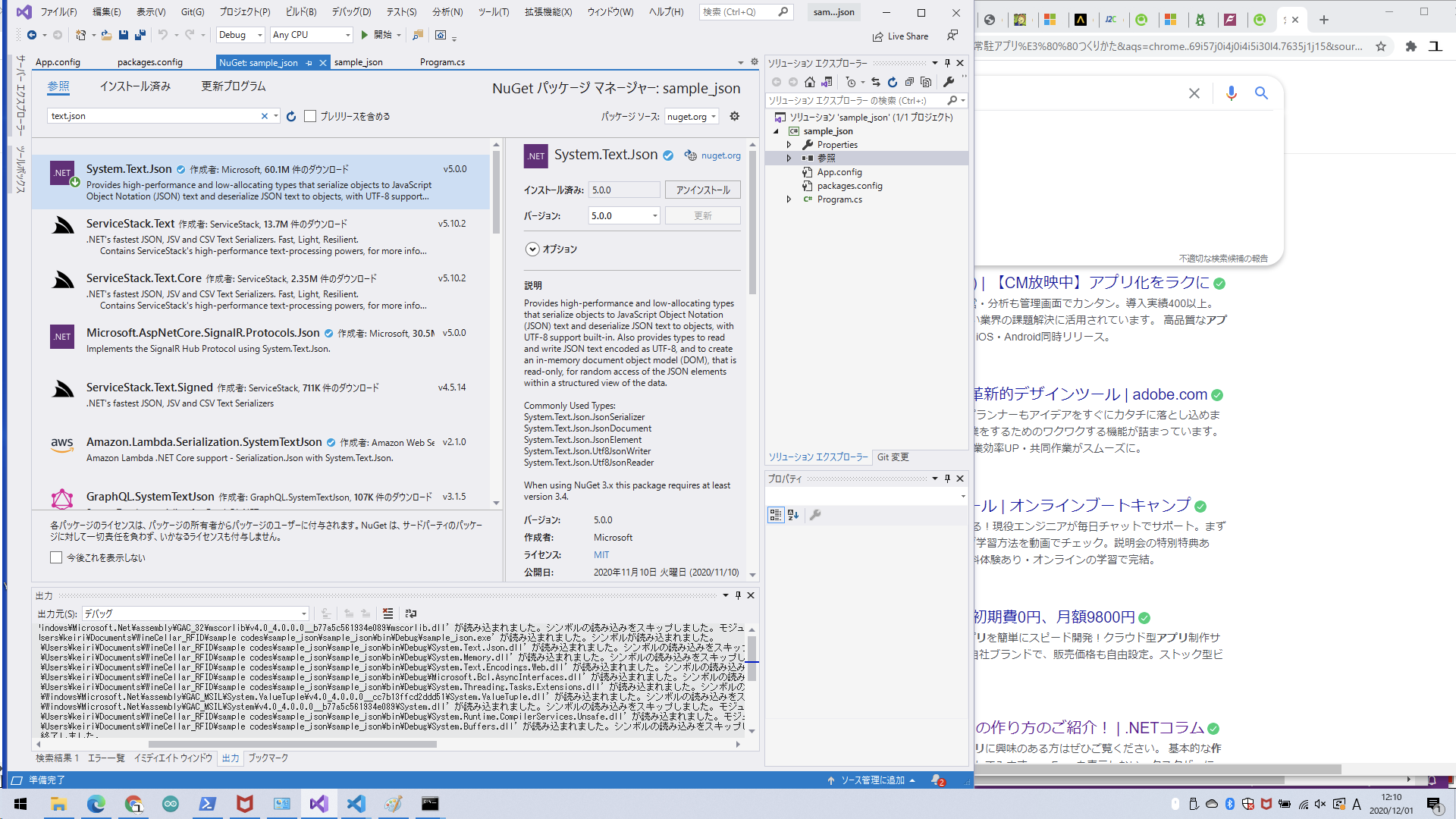Open NuGet settings gear next to package source

pyautogui.click(x=734, y=116)
